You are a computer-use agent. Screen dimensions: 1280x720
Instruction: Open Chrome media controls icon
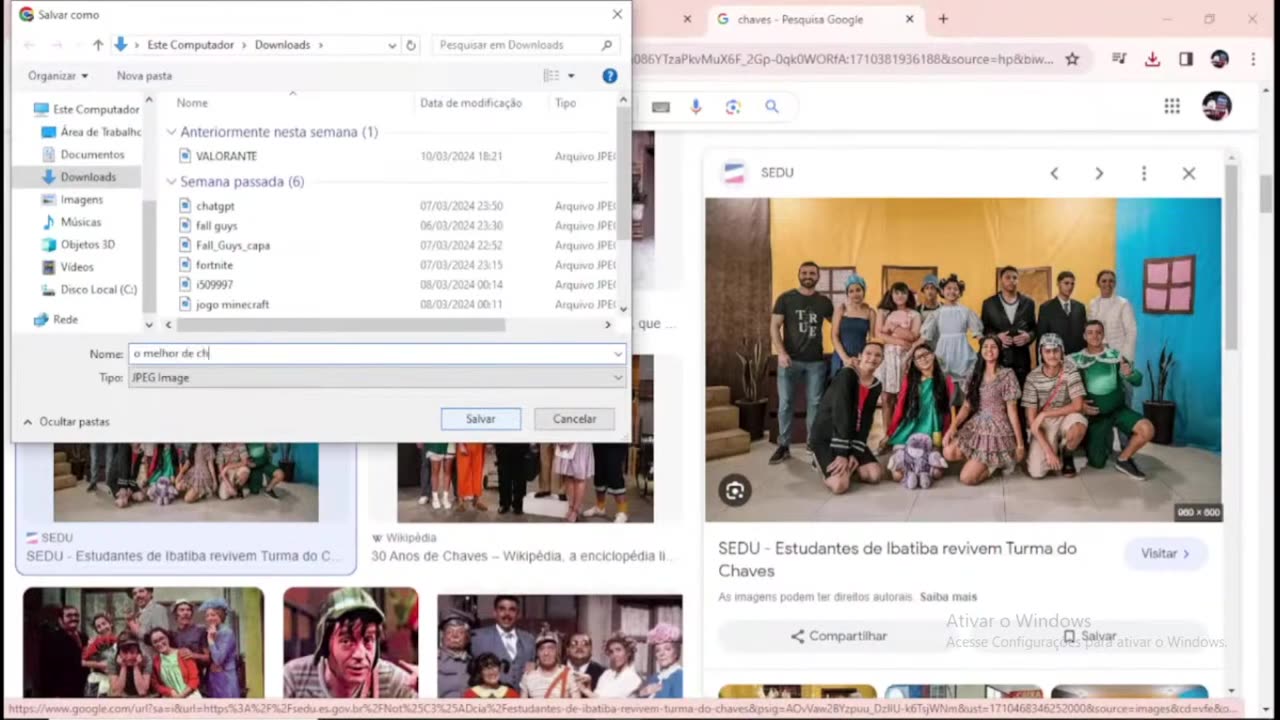(1120, 59)
